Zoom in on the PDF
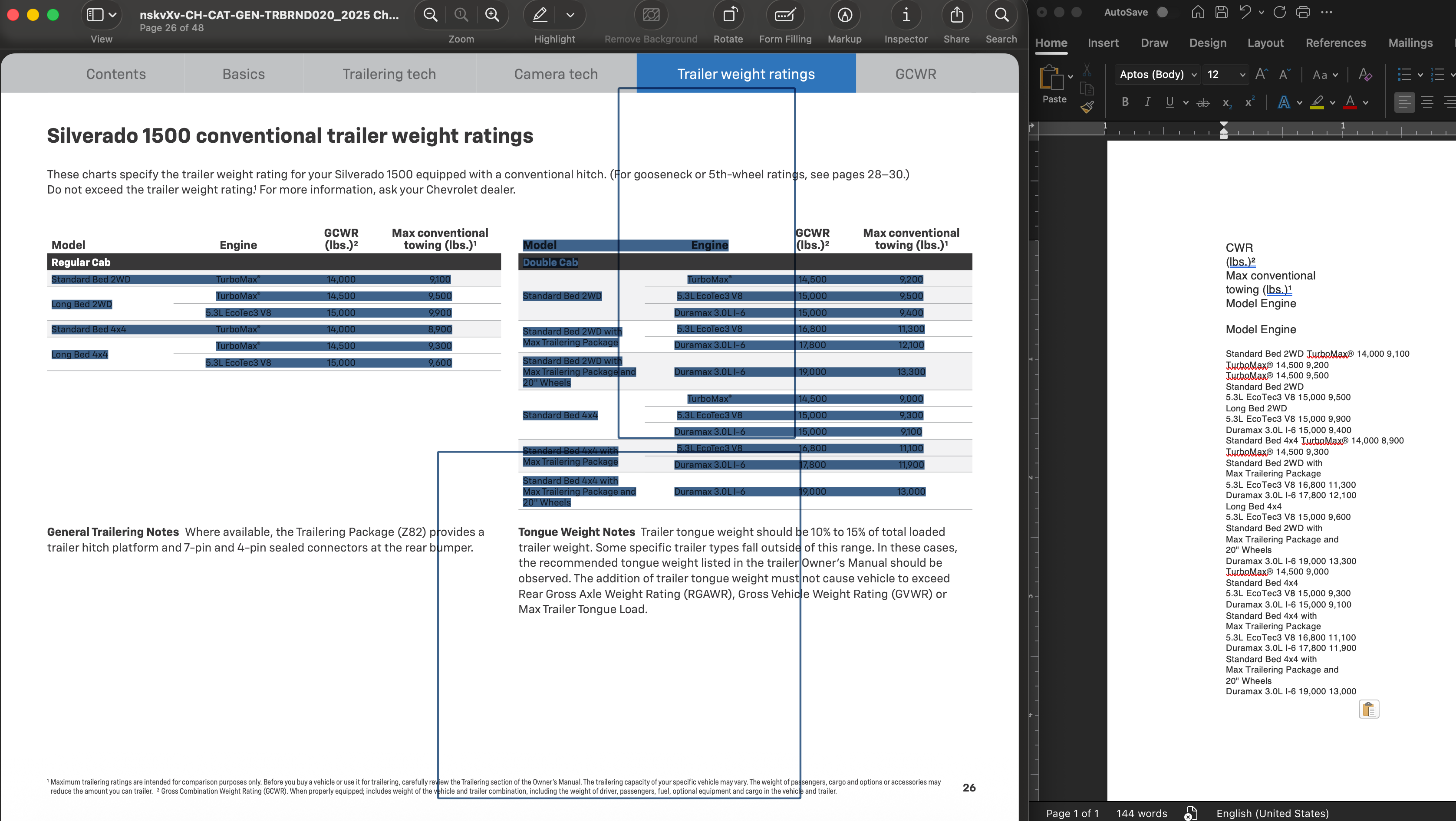The height and width of the screenshot is (821, 1456). (x=492, y=15)
